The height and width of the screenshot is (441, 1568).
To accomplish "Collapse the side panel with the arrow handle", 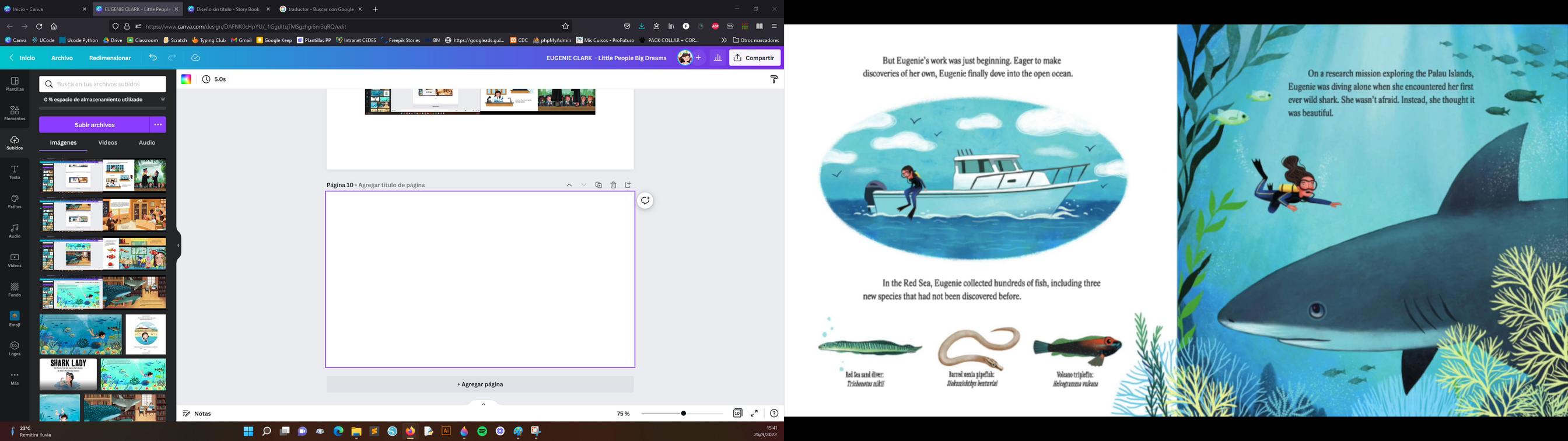I will pos(178,246).
